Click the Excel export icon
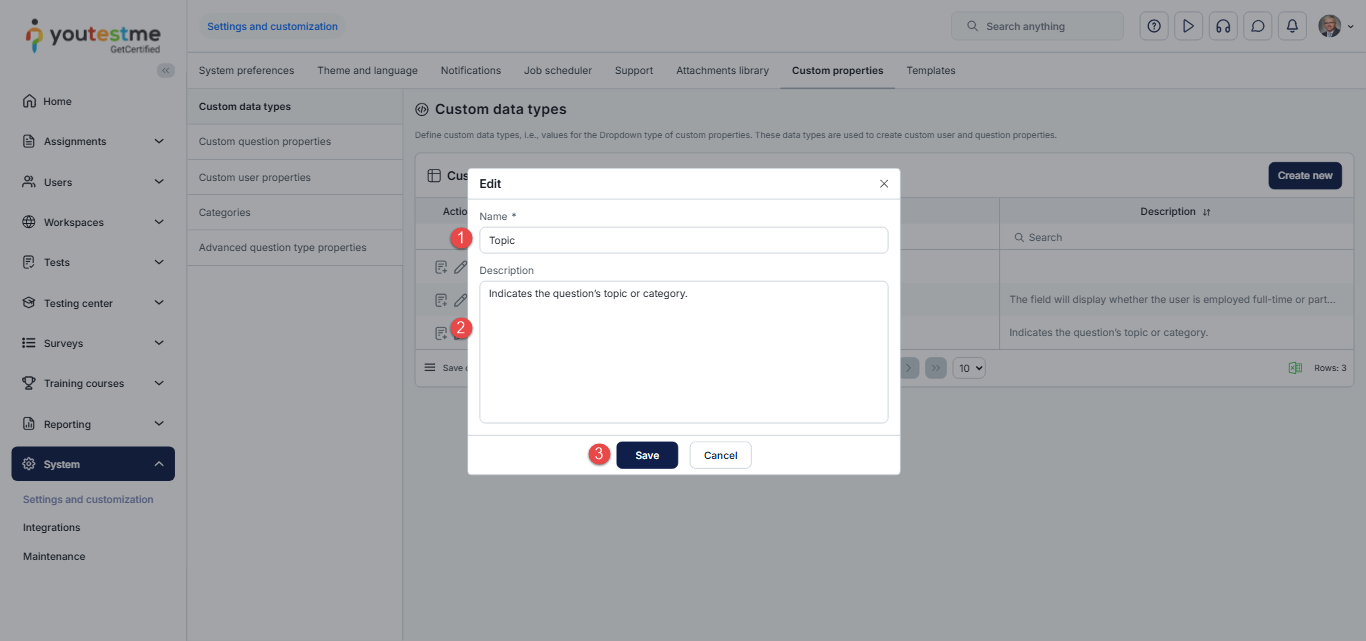Image resolution: width=1366 pixels, height=641 pixels. 1295,368
